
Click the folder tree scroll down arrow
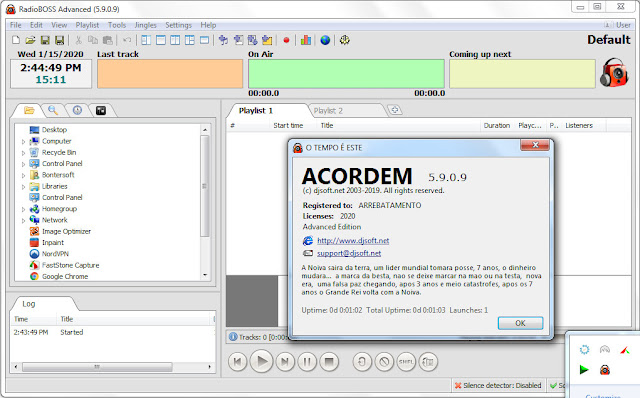click(205, 276)
